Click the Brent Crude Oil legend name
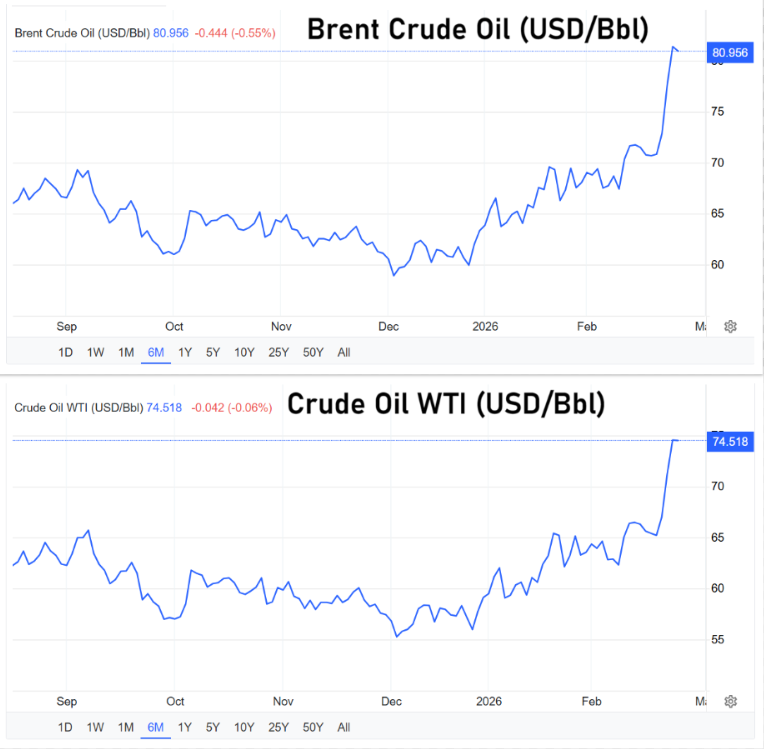764x749 pixels. (81, 33)
